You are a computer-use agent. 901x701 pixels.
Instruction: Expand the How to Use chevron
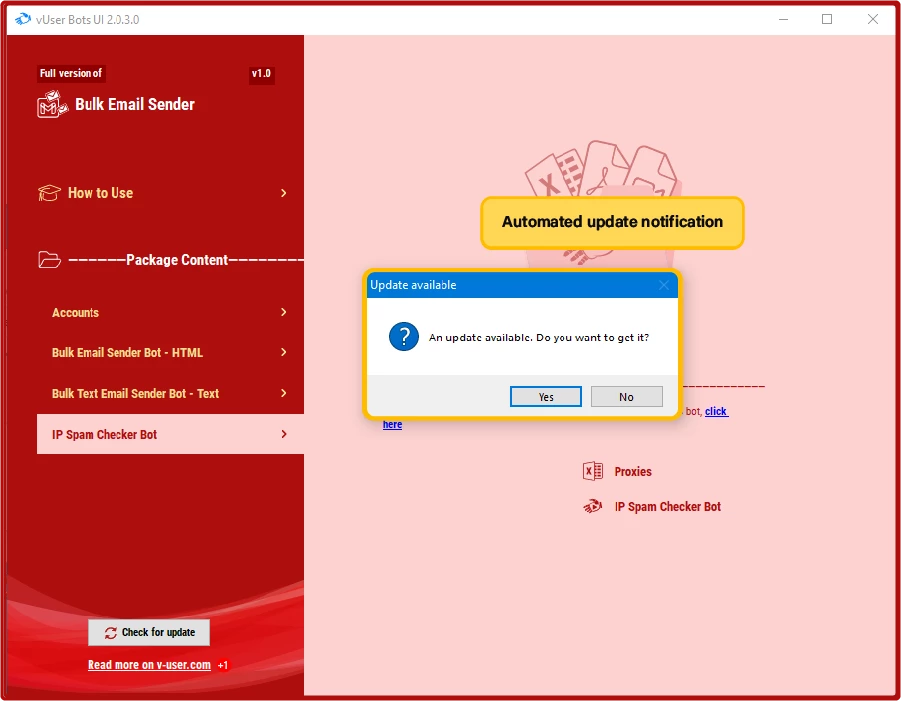pyautogui.click(x=283, y=193)
